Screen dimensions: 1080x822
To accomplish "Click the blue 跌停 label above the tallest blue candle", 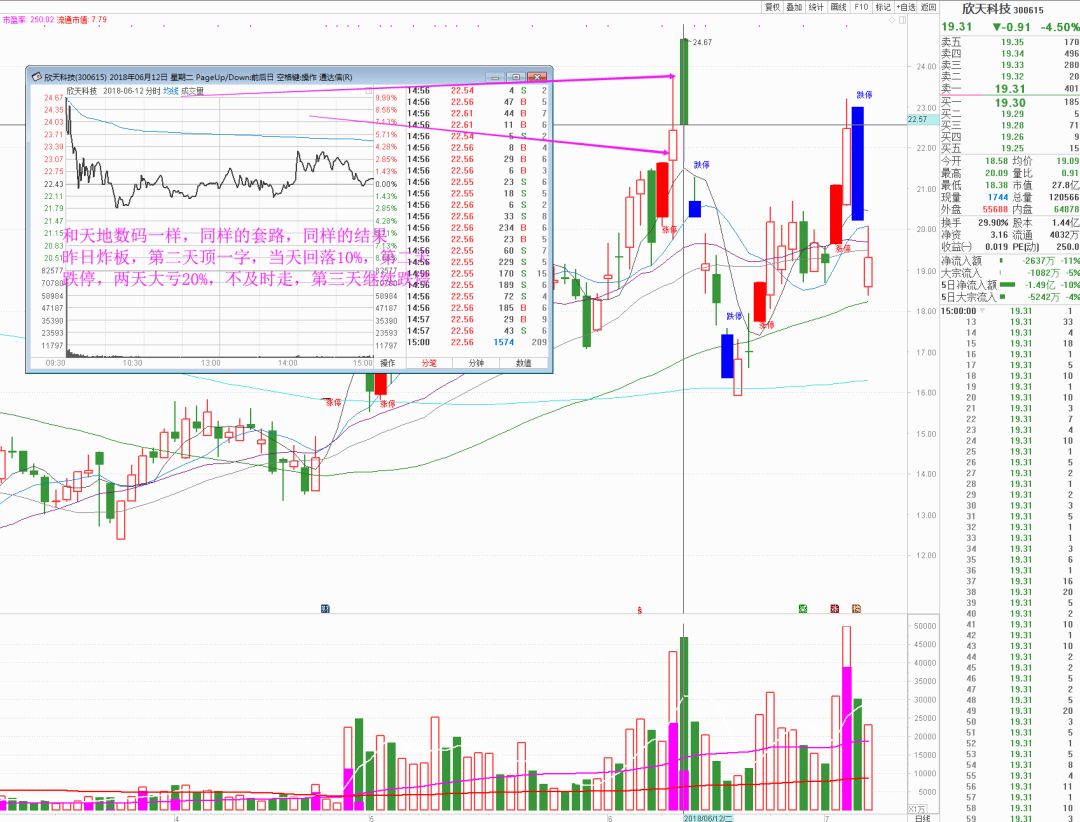I will point(864,95).
